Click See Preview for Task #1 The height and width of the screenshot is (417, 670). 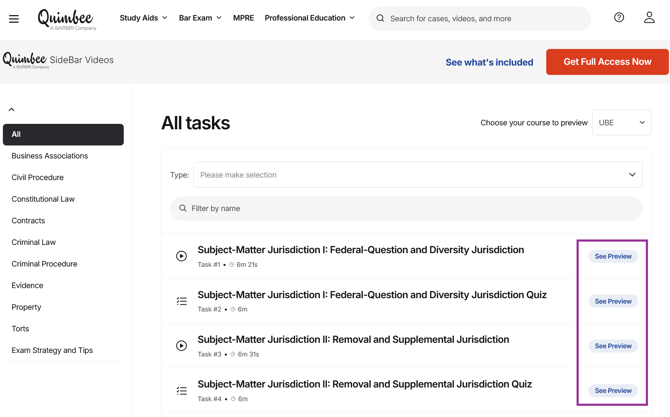click(x=613, y=256)
